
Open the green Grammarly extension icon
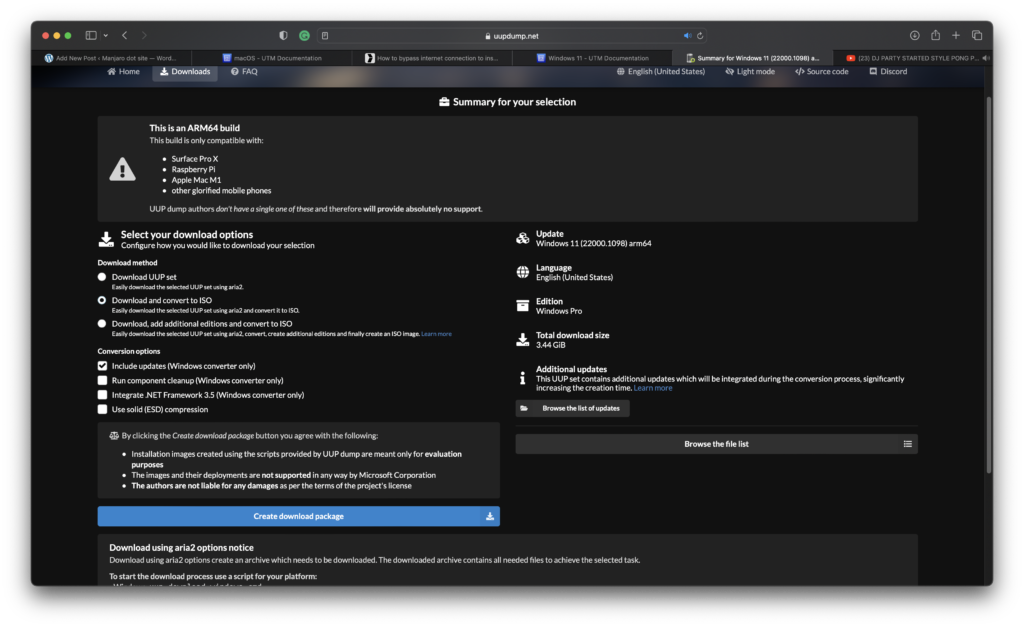pyautogui.click(x=304, y=35)
